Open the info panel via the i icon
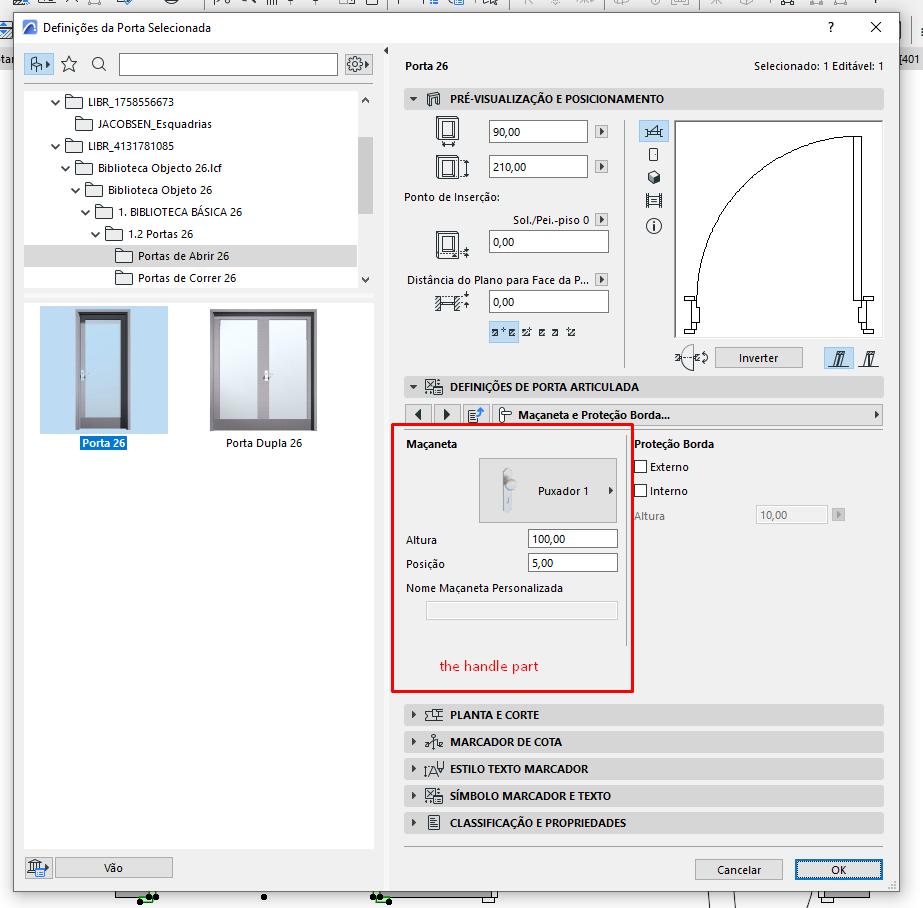This screenshot has height=908, width=923. tap(654, 227)
